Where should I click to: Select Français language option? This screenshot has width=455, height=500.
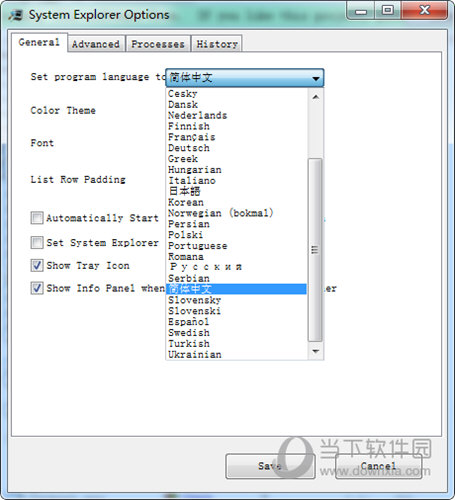pyautogui.click(x=236, y=137)
